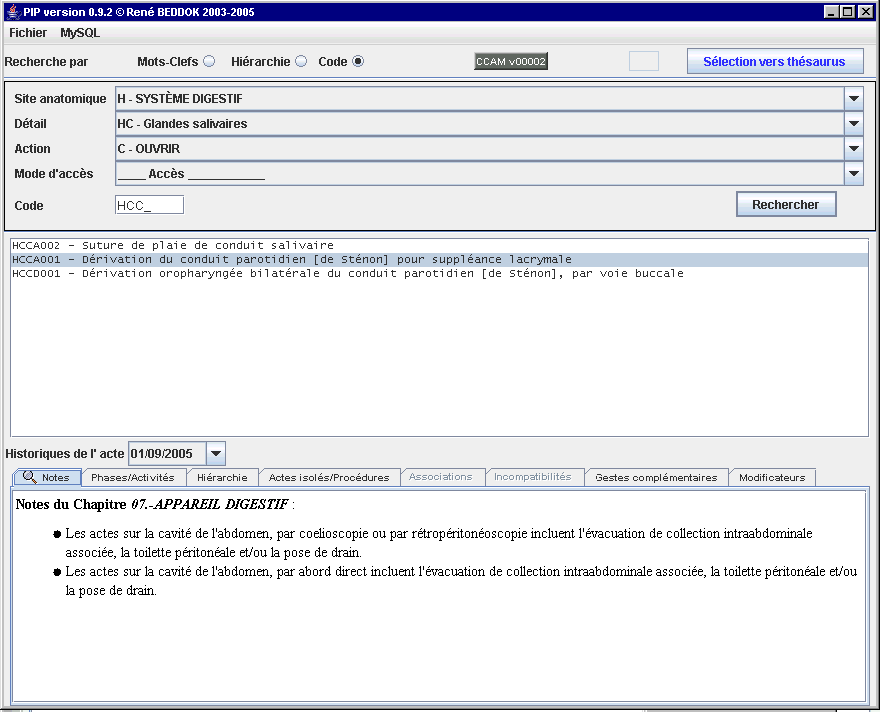Select result HCCD001 Dérivation oropharyngée bilatérale
The height and width of the screenshot is (712, 880).
(x=439, y=274)
